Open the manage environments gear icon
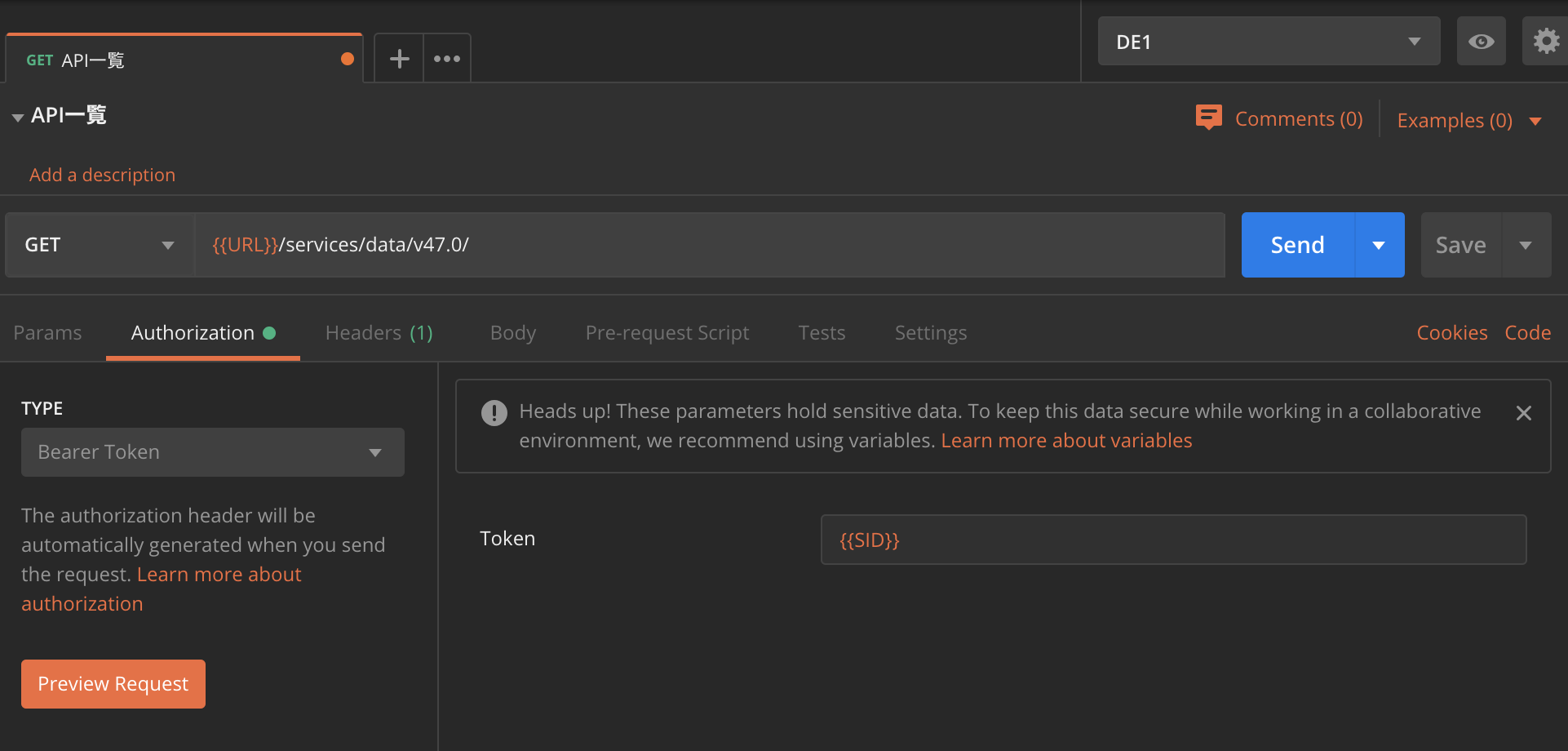The width and height of the screenshot is (1568, 751). point(1545,42)
